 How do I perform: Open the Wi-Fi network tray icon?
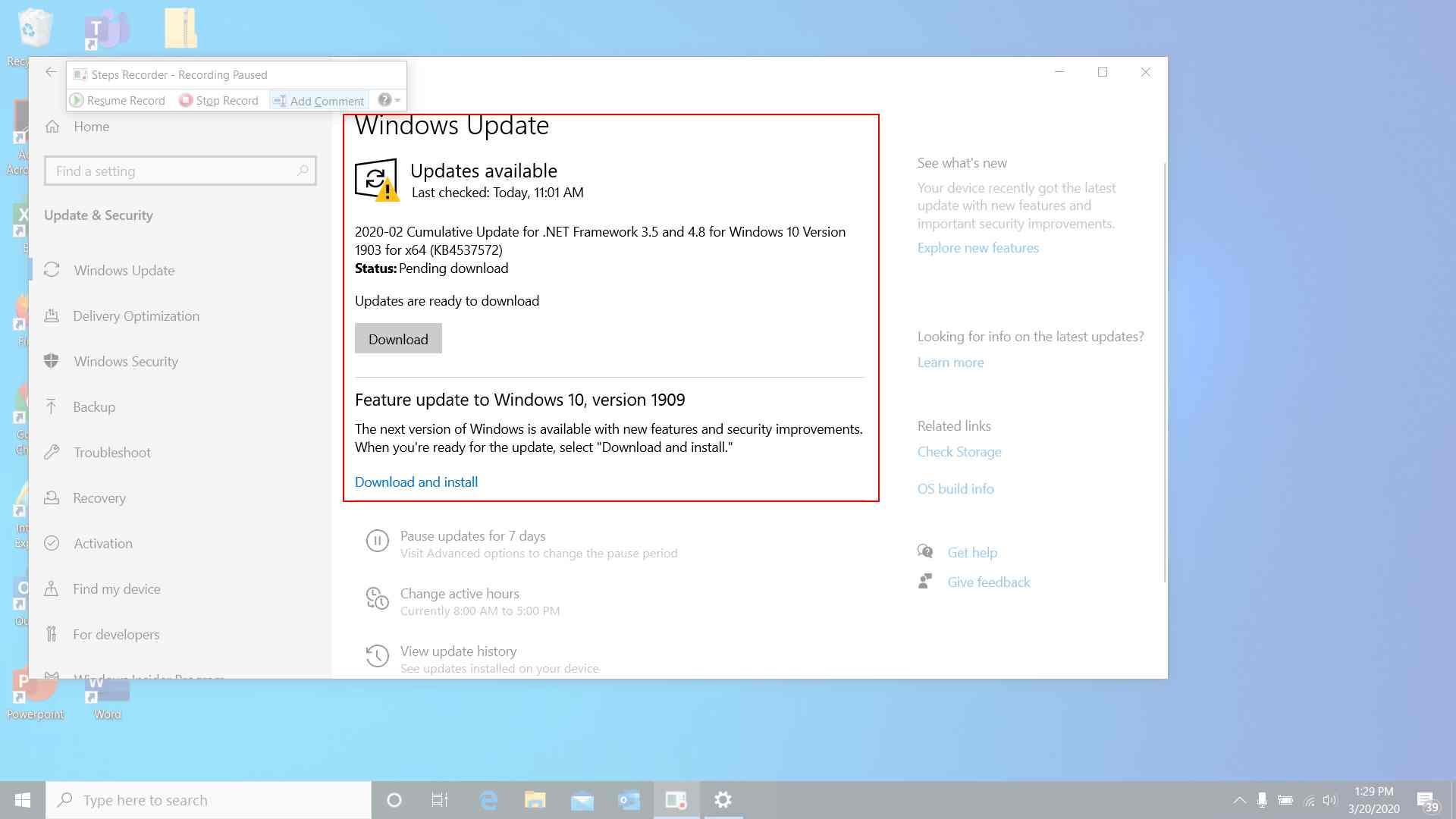point(1309,800)
